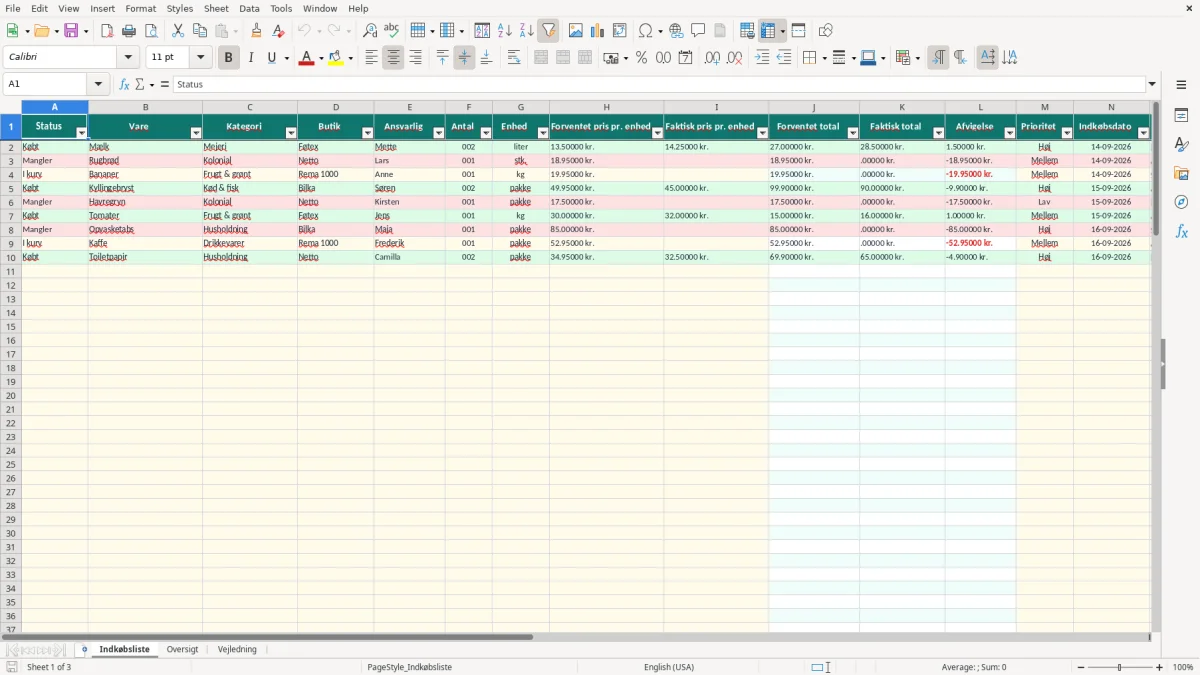Run the spelling check
Screen dimensions: 1200x675
(392, 31)
